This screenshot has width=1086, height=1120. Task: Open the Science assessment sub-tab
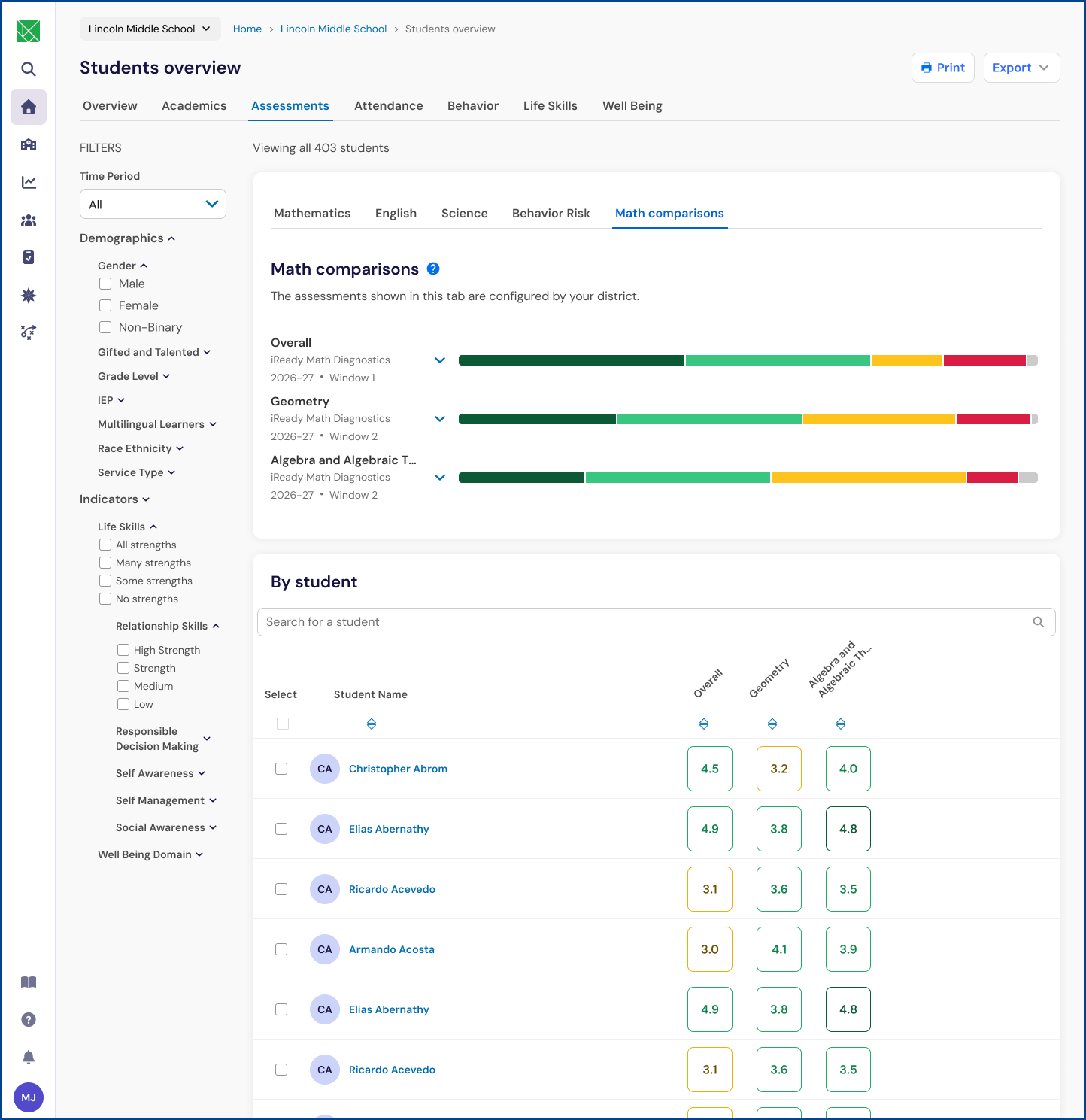[465, 214]
